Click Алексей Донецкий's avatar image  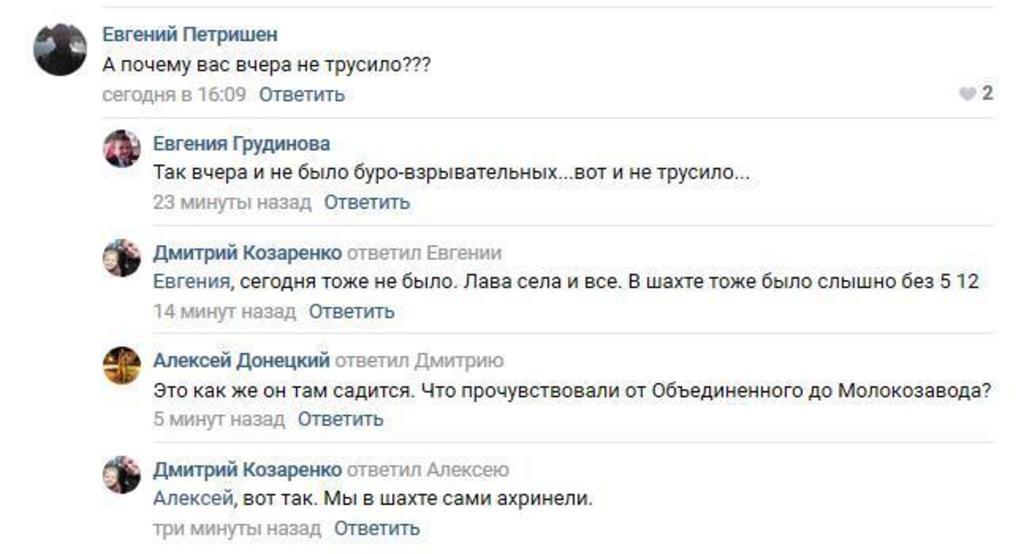pyautogui.click(x=122, y=365)
